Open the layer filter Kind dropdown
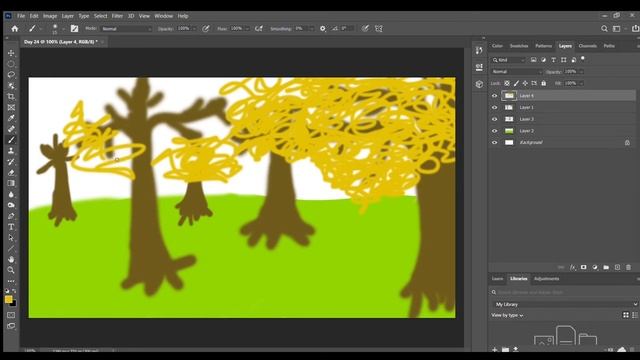The image size is (640, 360). coord(509,60)
